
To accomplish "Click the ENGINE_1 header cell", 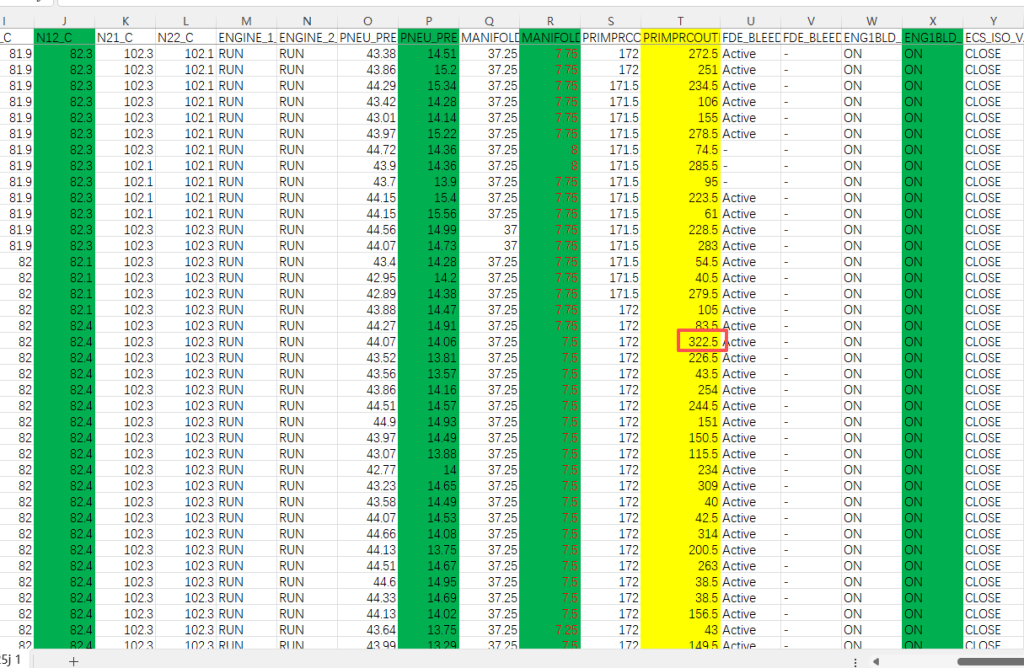I will pyautogui.click(x=245, y=37).
